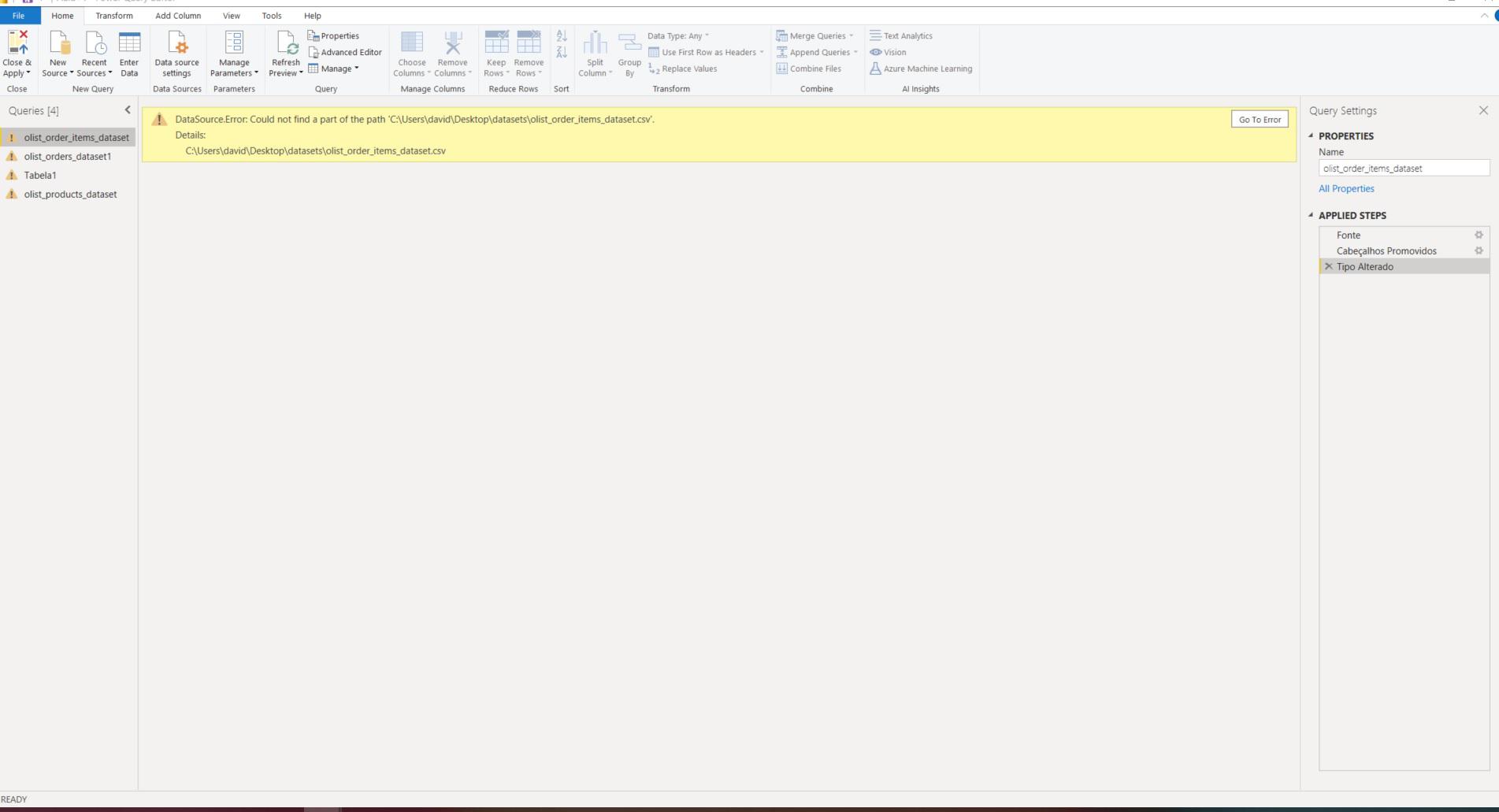Click the Close & Apply icon
This screenshot has width=1499, height=812.
pos(17,43)
